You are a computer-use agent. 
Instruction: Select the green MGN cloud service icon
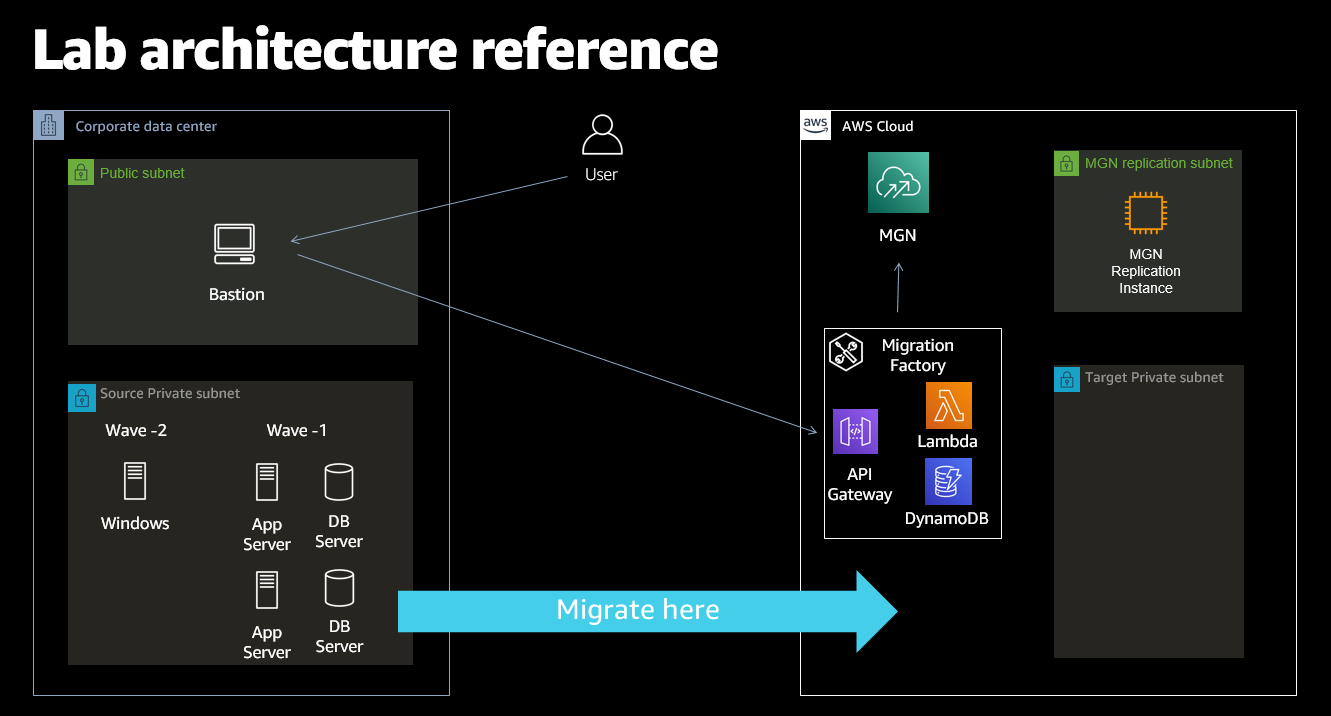tap(898, 183)
